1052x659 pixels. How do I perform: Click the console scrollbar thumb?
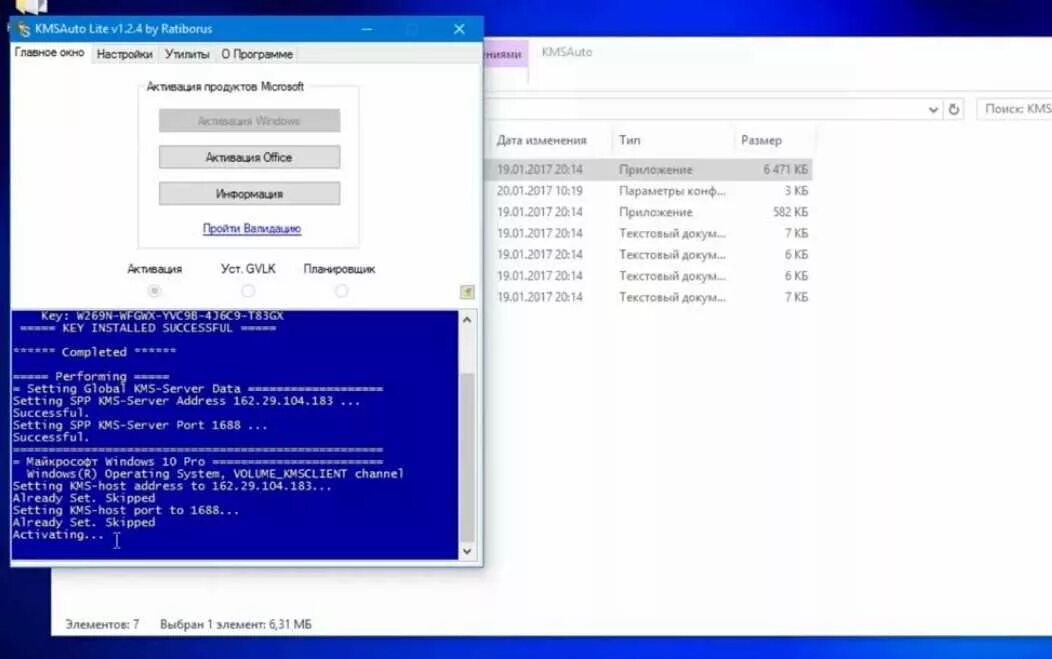point(467,456)
